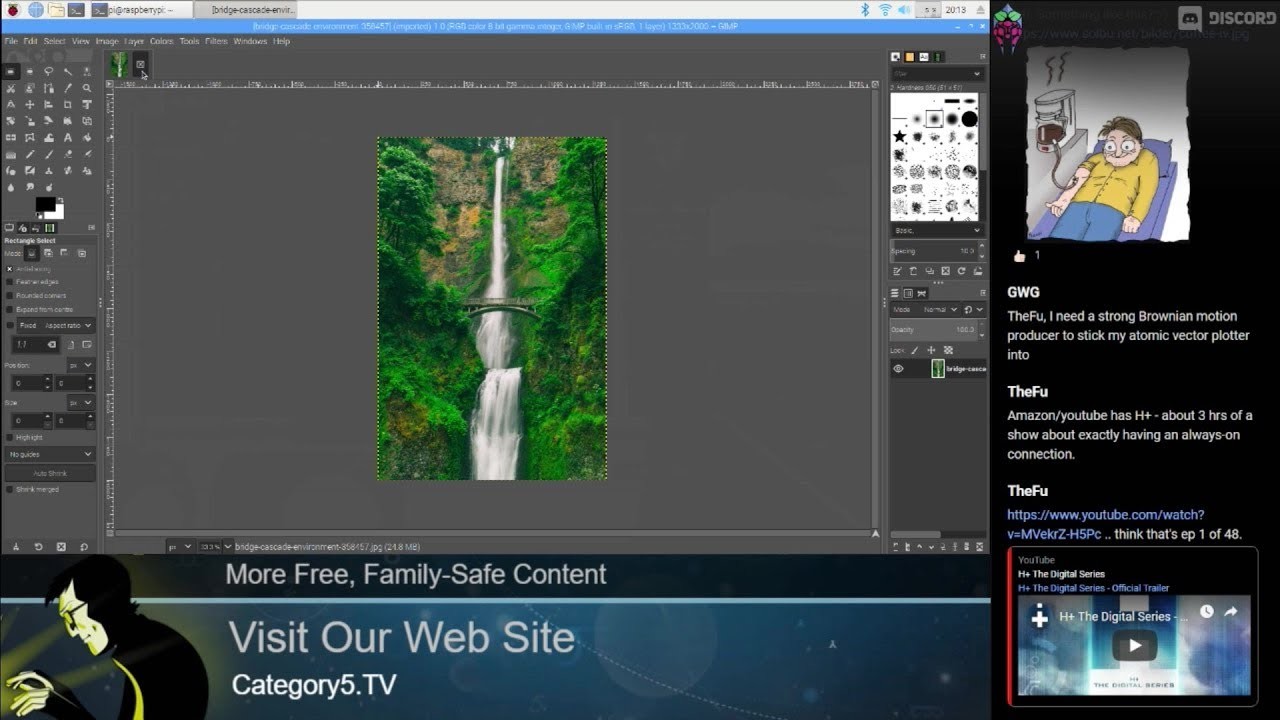Image resolution: width=1280 pixels, height=720 pixels.
Task: Toggle Antialiasing checkbox
Action: click(10, 269)
